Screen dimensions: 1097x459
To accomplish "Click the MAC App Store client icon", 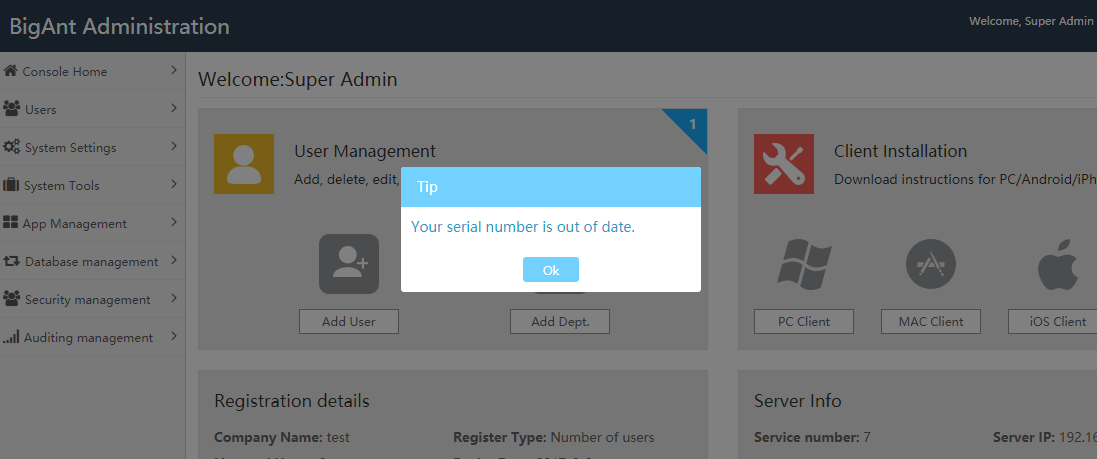I will [x=930, y=264].
